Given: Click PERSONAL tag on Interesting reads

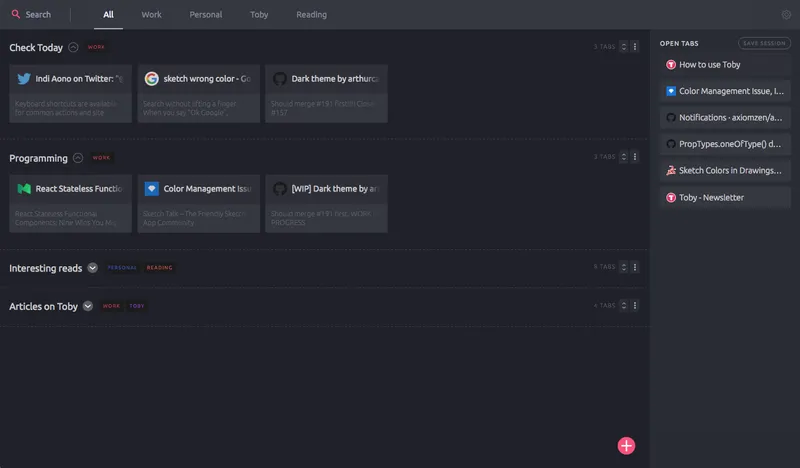Looking at the screenshot, I should (122, 267).
